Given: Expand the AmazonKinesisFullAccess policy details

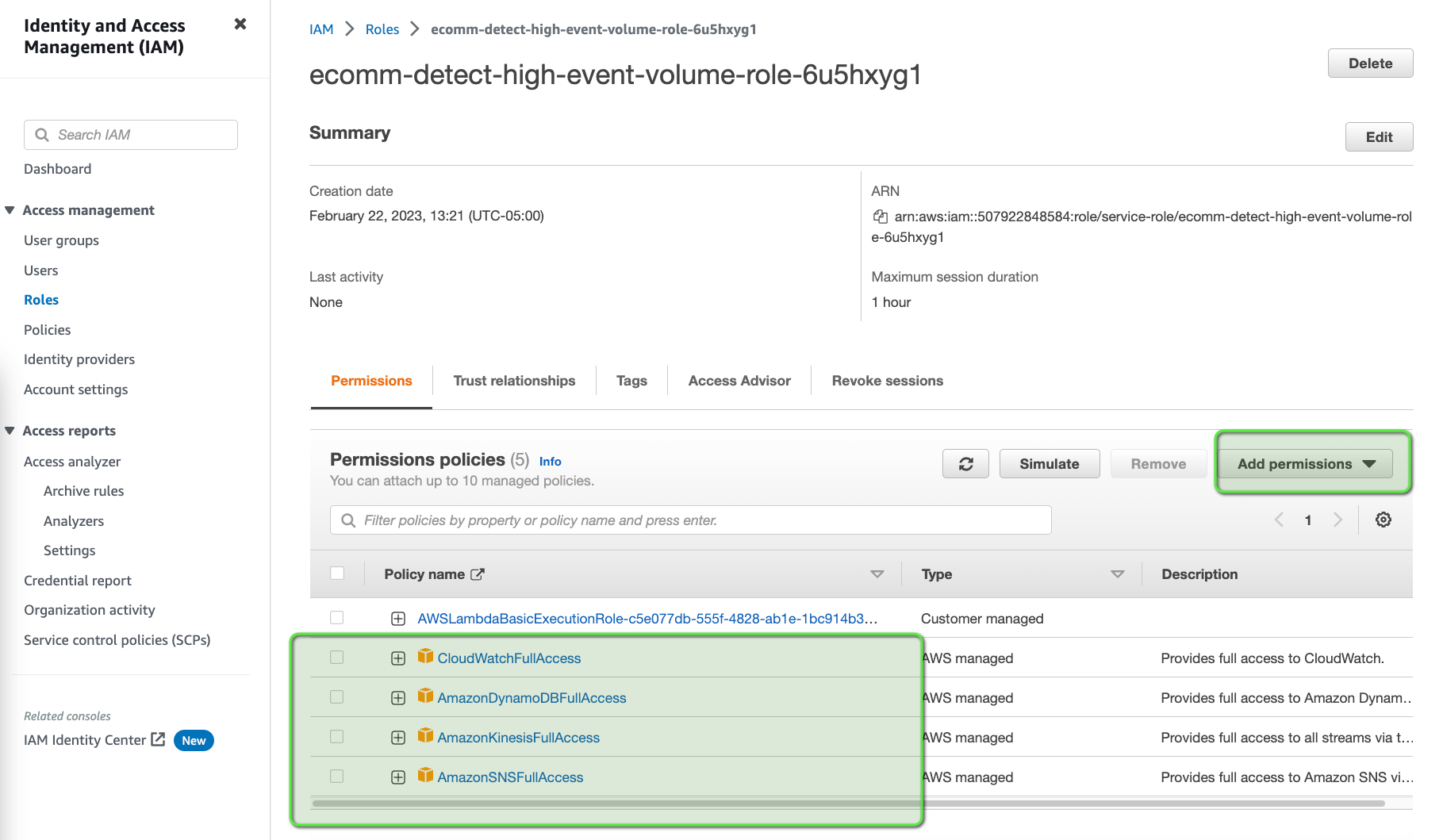Looking at the screenshot, I should [397, 737].
